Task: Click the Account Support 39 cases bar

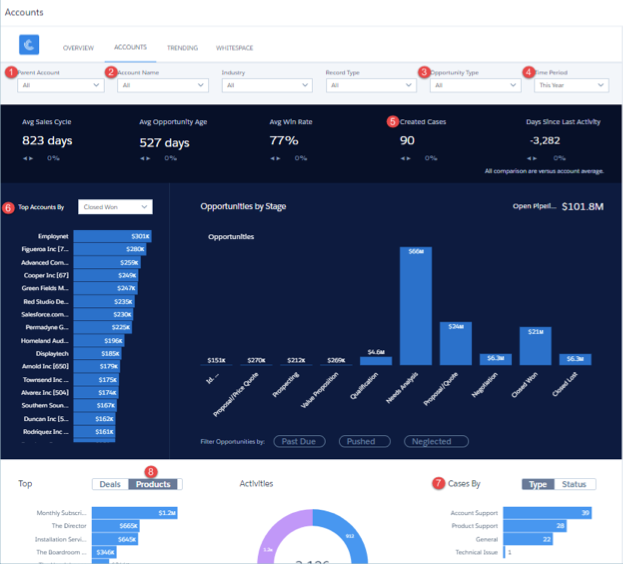Action: point(548,513)
